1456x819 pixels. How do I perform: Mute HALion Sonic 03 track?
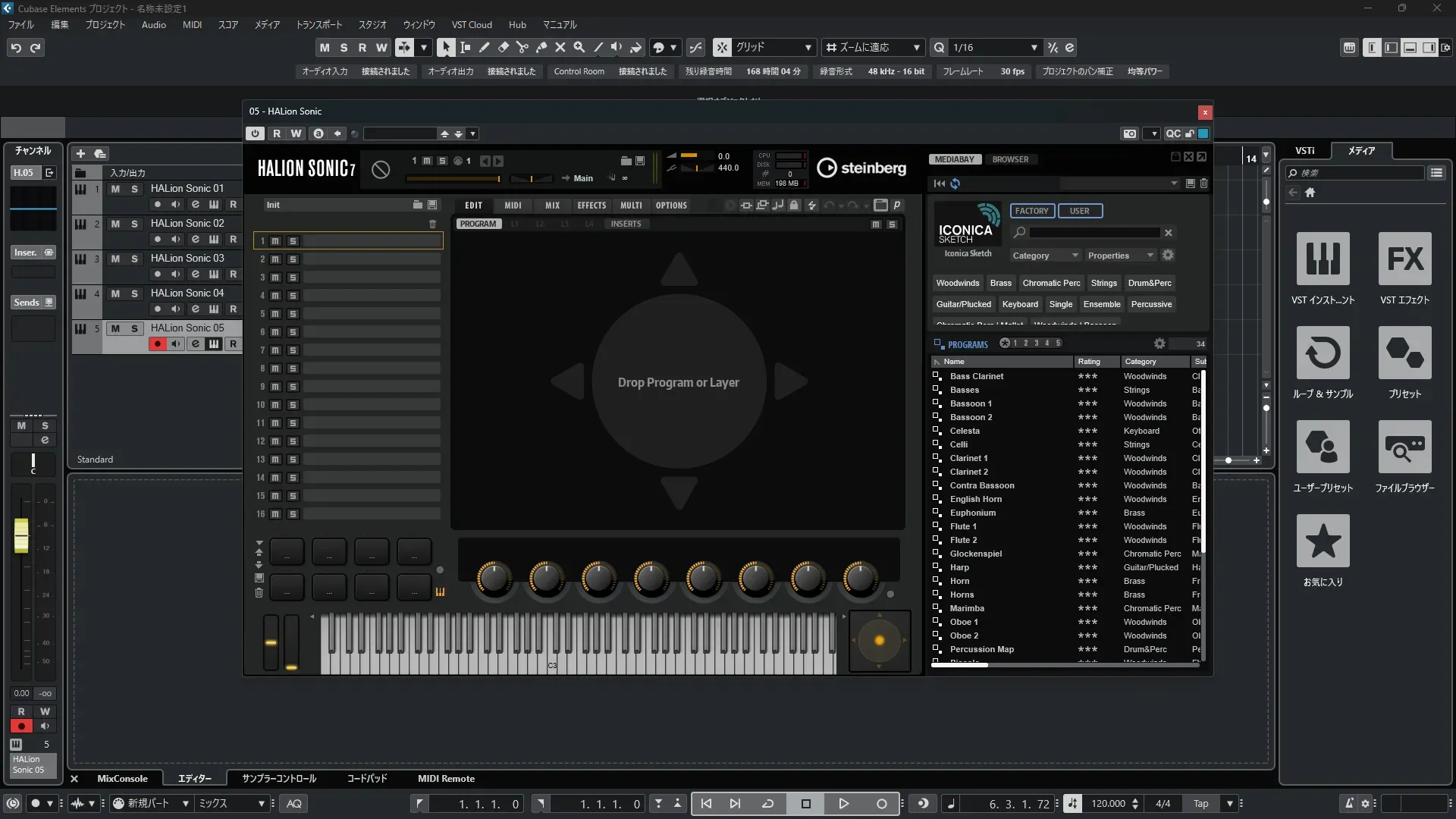(x=115, y=259)
